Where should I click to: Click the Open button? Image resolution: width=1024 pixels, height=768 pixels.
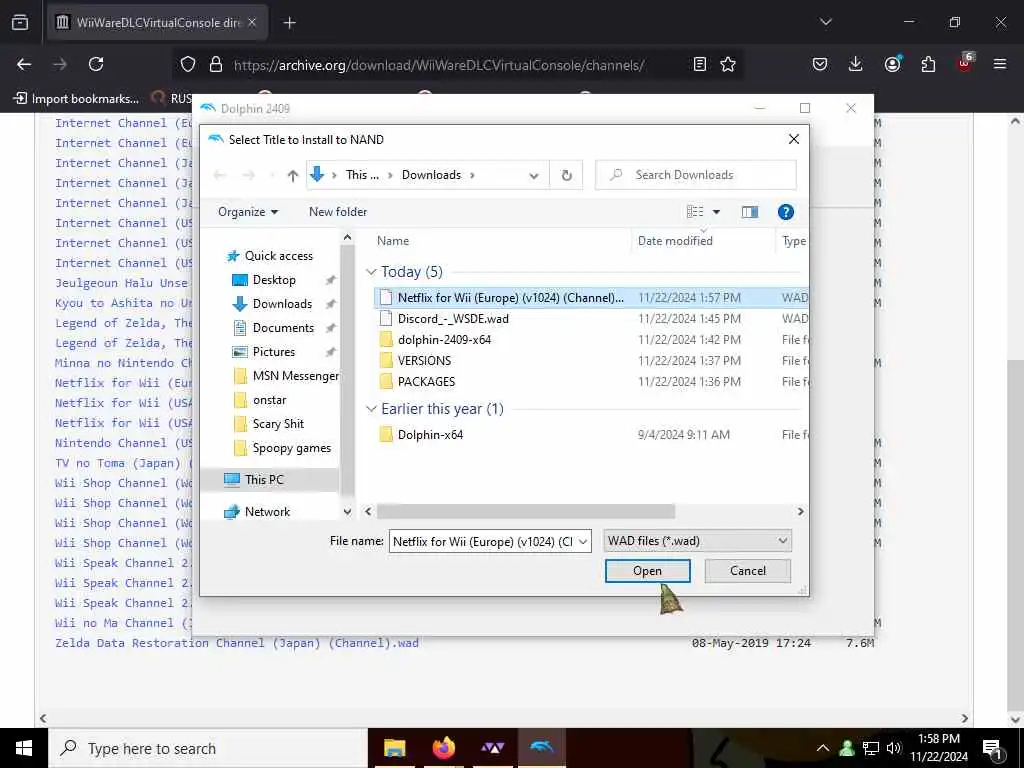pos(647,571)
